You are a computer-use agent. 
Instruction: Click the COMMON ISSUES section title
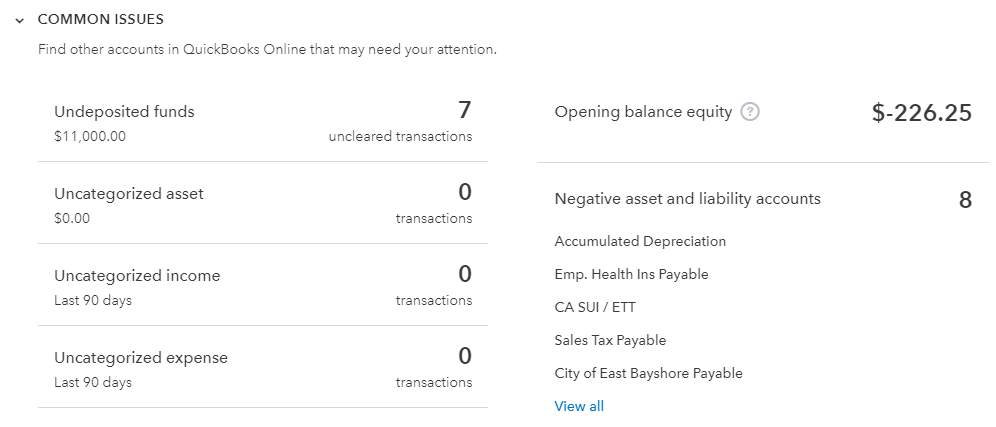click(x=100, y=20)
